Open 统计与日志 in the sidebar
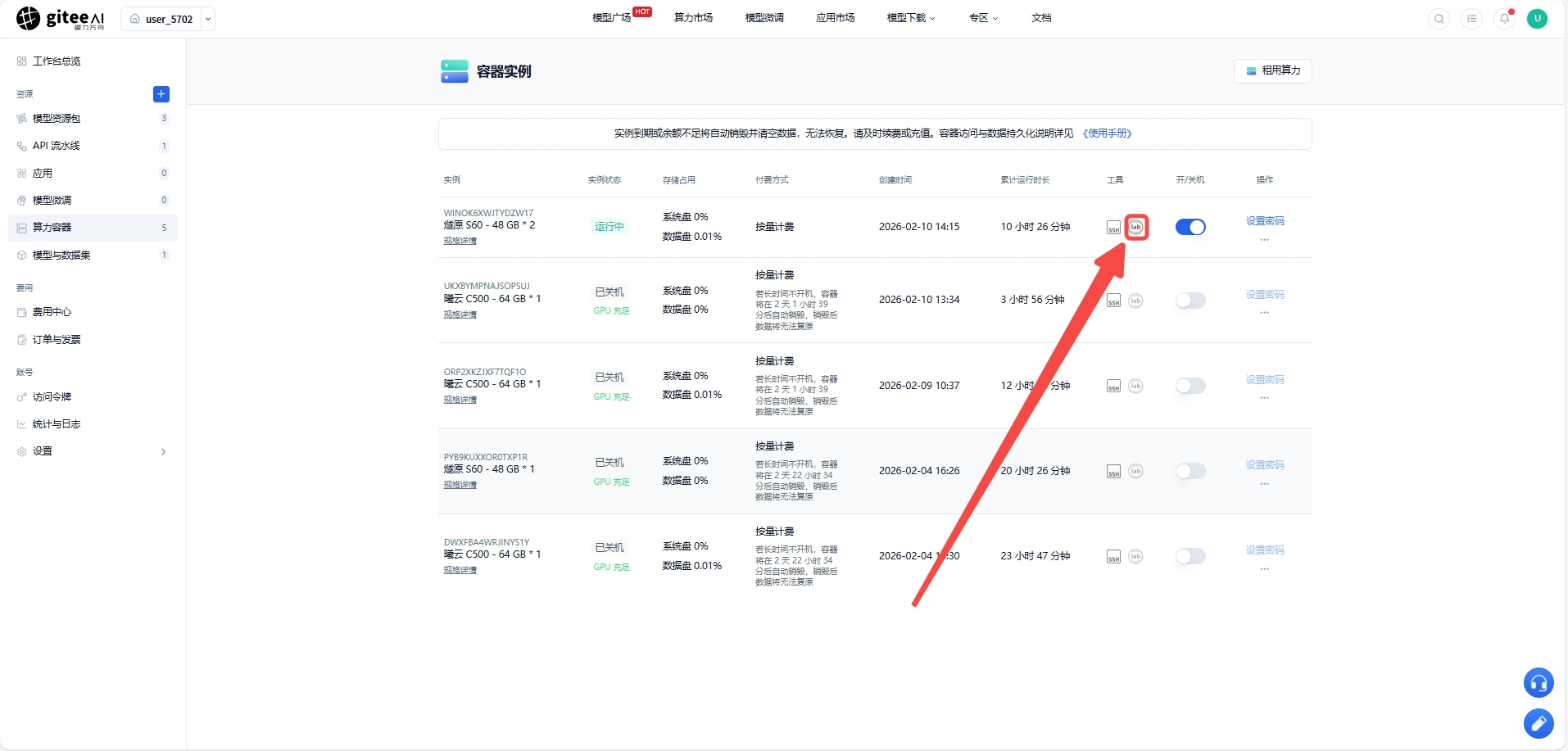This screenshot has height=751, width=1568. 93,424
